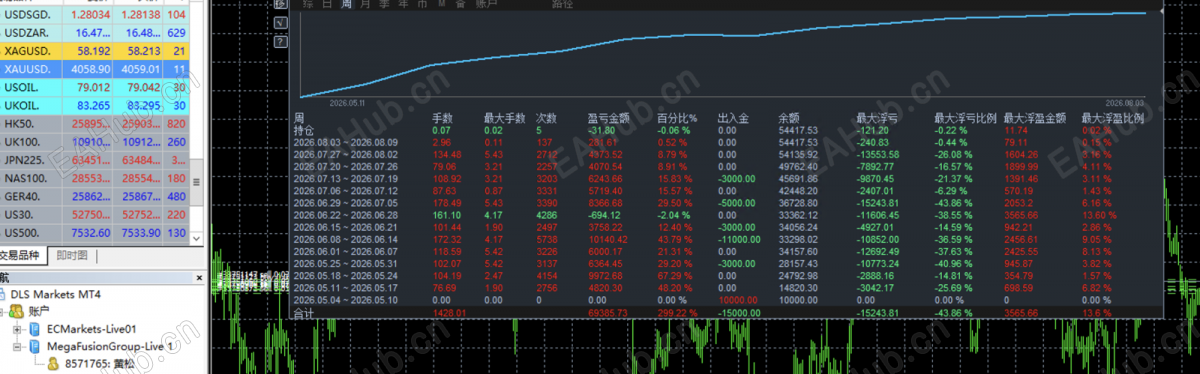Select the 周 (weekly) period tab
The image size is (1200, 374).
346,5
